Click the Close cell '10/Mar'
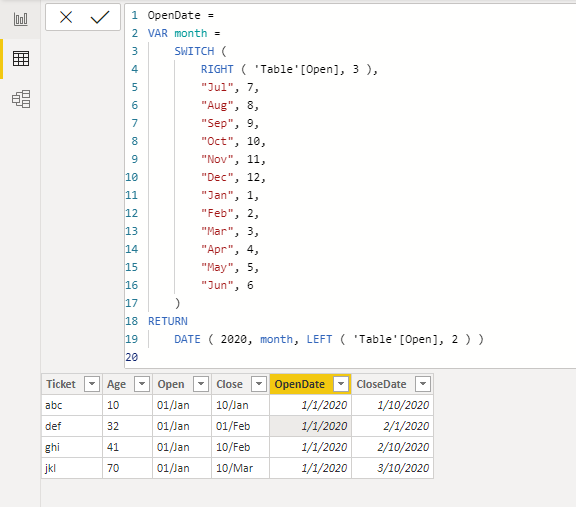 tap(241, 468)
